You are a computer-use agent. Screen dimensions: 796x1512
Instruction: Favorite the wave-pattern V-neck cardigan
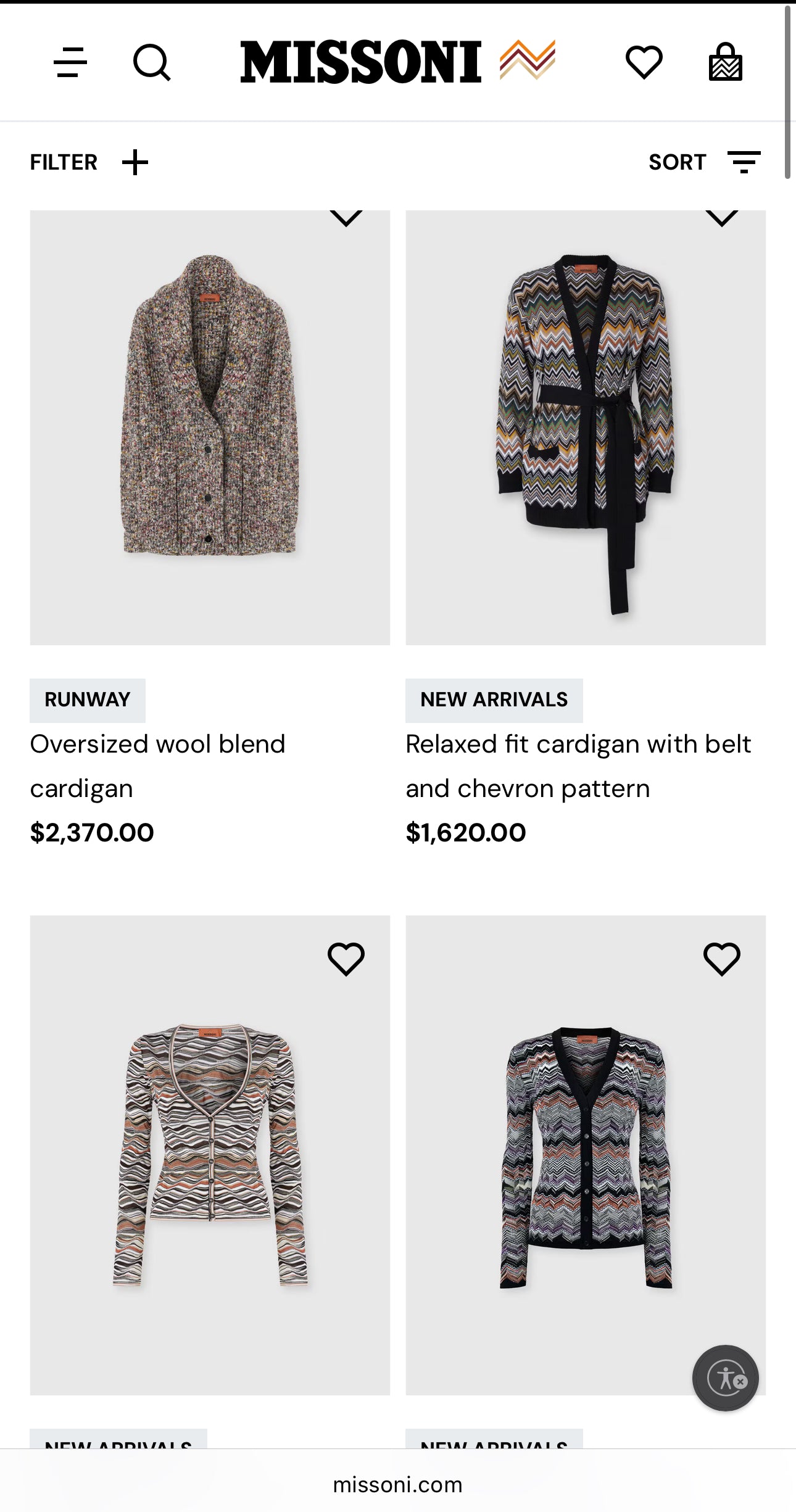tap(346, 959)
